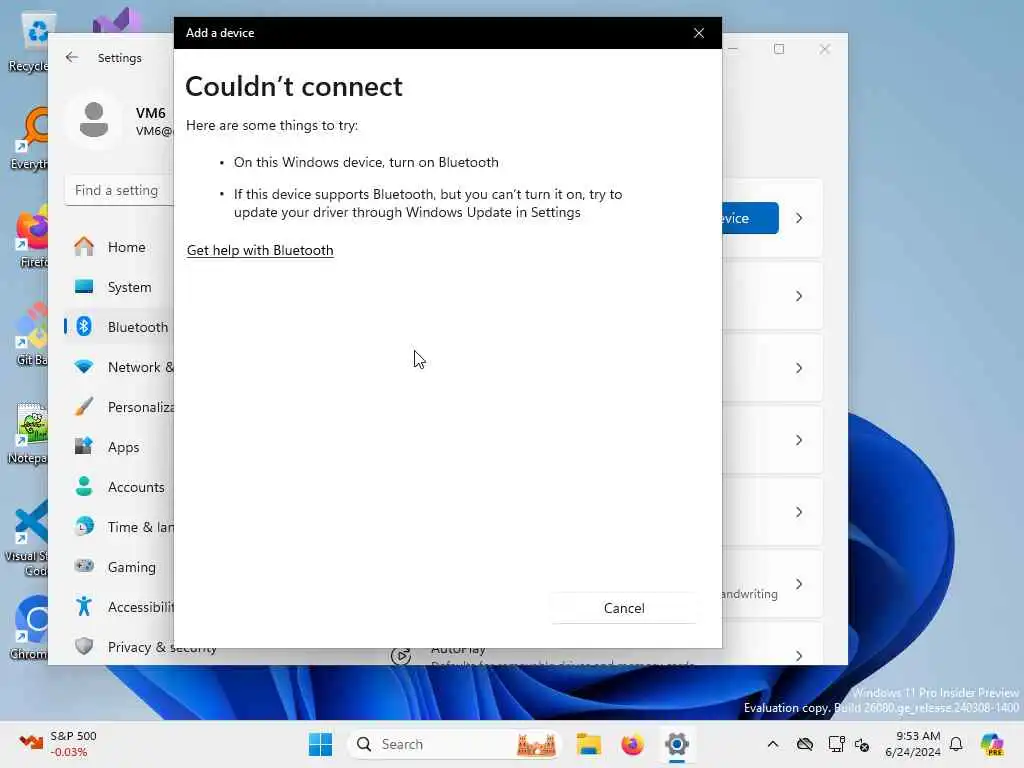Open the Windows Start menu
1024x768 pixels.
tap(320, 744)
